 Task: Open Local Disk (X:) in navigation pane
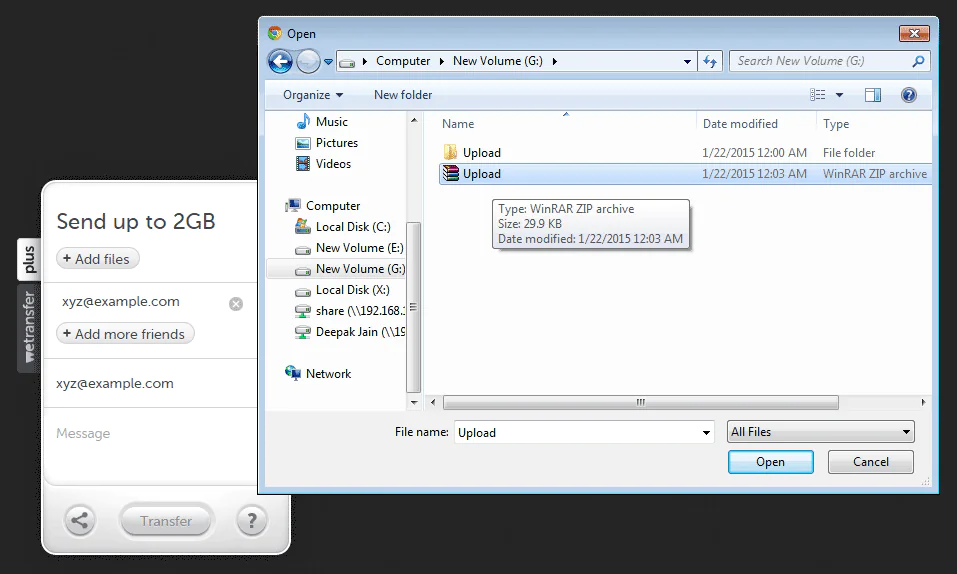point(352,290)
